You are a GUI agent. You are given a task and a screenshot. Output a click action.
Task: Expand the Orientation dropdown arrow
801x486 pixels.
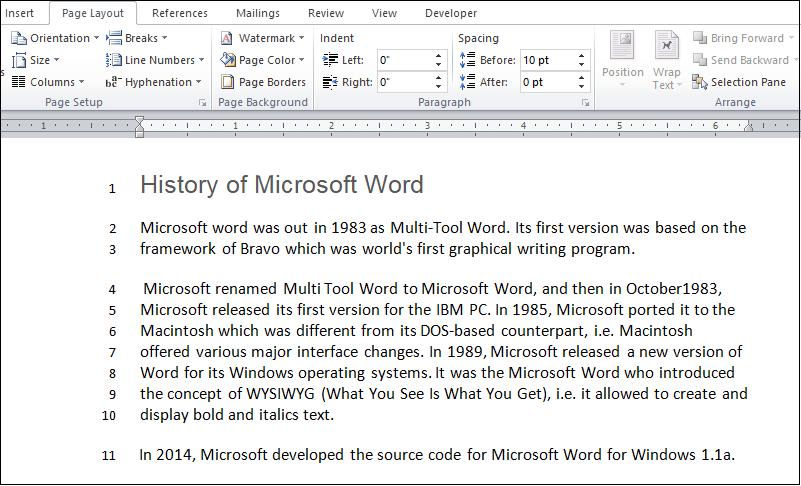pyautogui.click(x=96, y=38)
